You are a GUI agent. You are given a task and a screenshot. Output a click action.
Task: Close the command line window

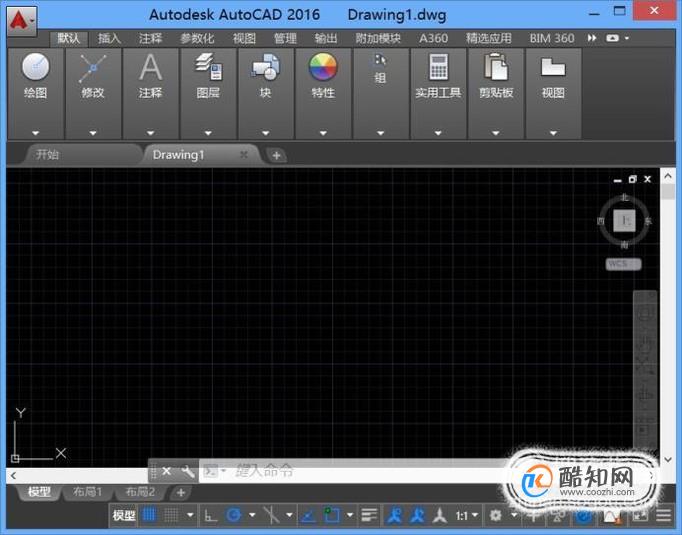click(166, 471)
